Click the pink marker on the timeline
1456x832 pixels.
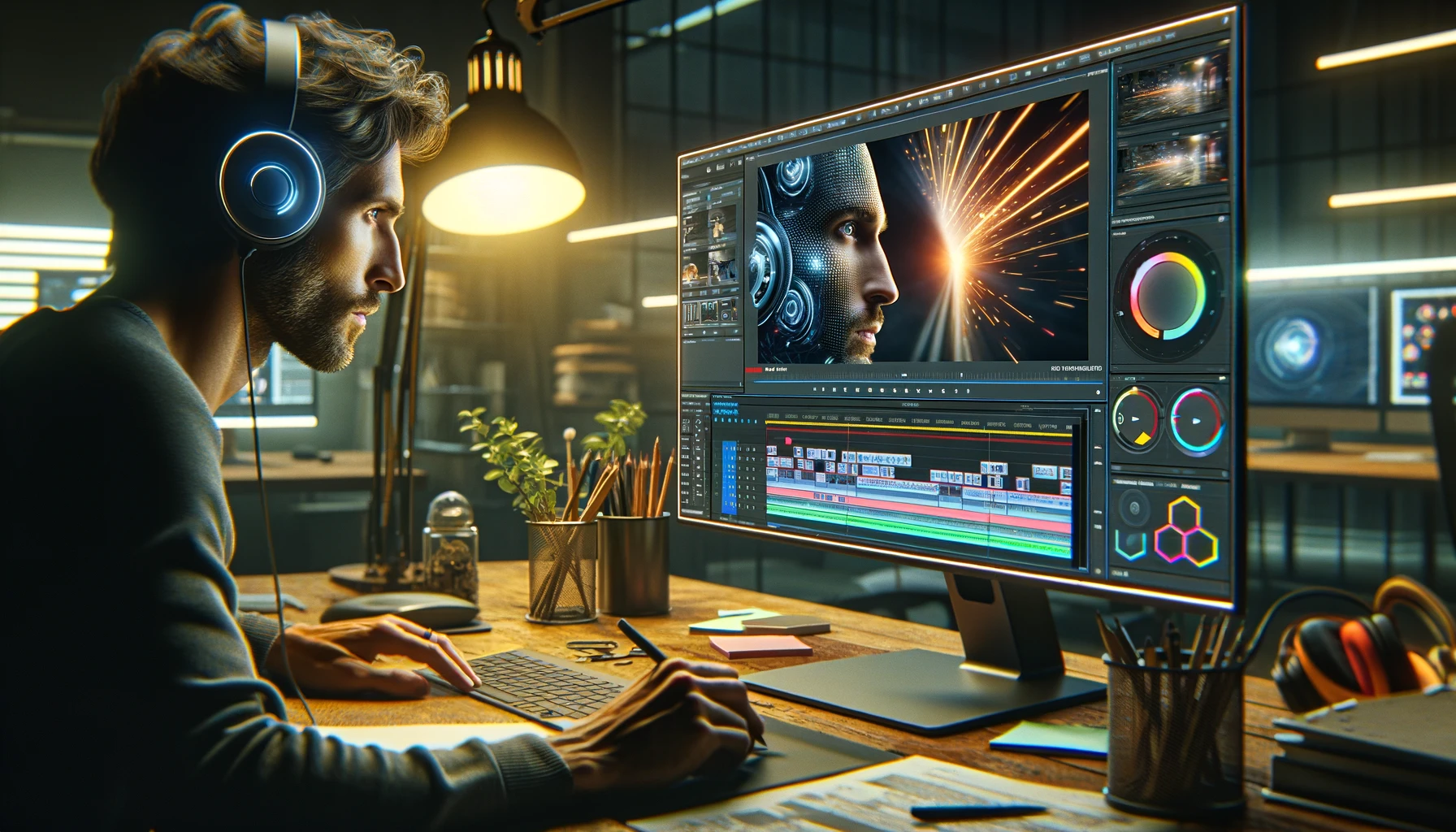click(x=787, y=440)
